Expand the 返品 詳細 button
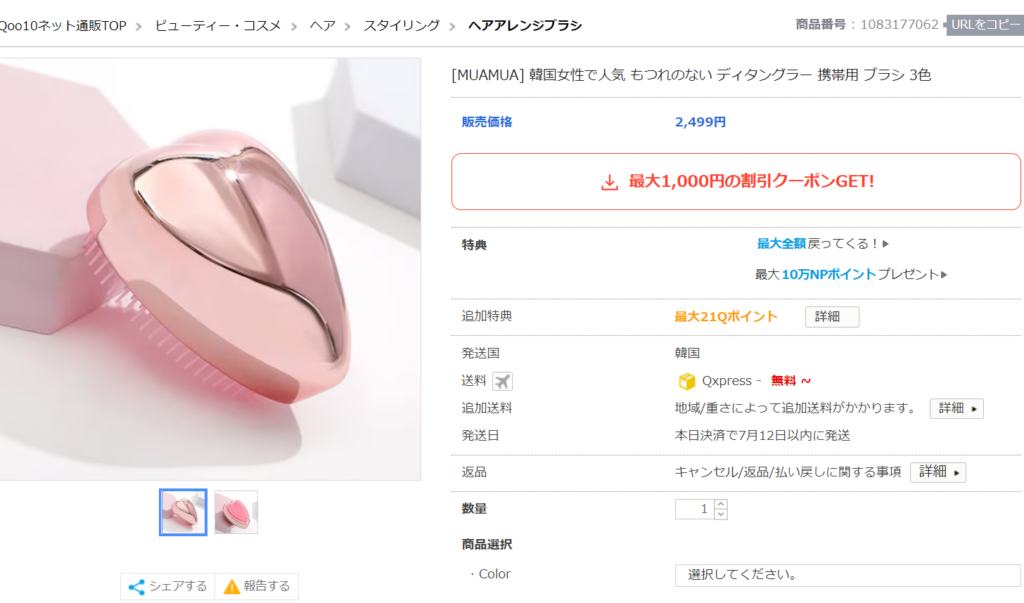Viewport: 1024px width, 603px height. (x=937, y=472)
